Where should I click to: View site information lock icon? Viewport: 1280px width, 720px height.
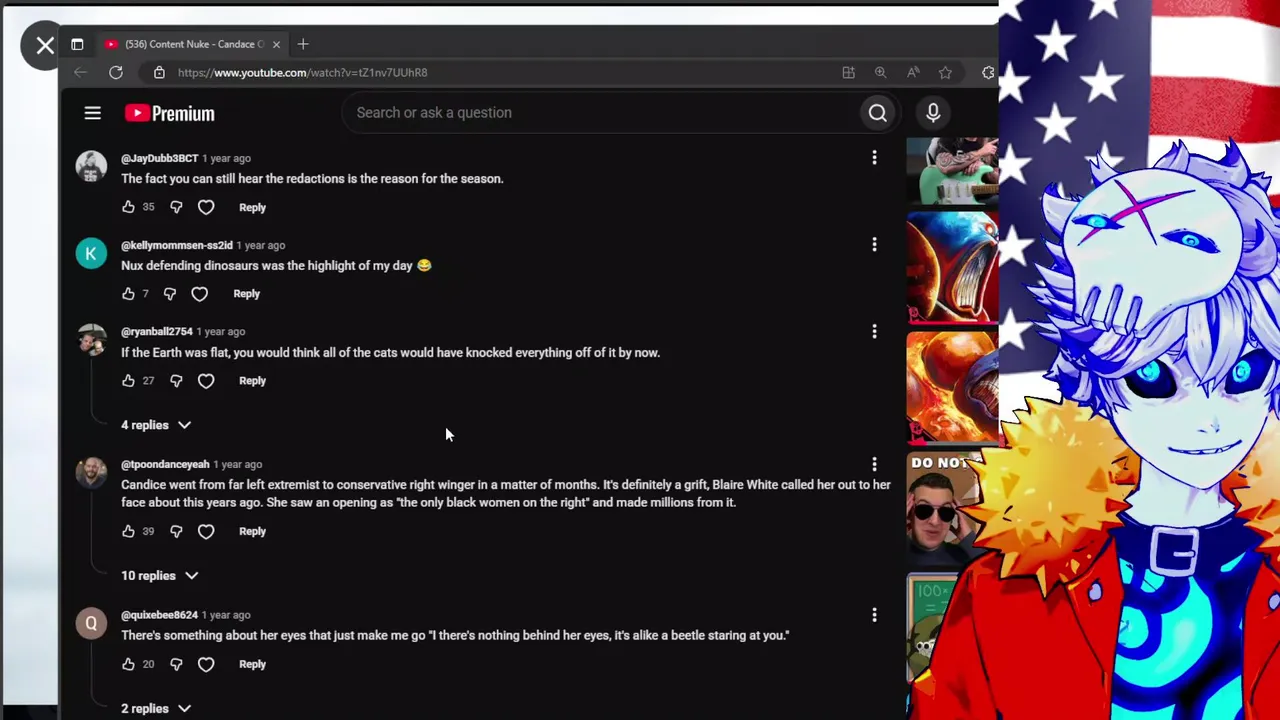tap(159, 72)
